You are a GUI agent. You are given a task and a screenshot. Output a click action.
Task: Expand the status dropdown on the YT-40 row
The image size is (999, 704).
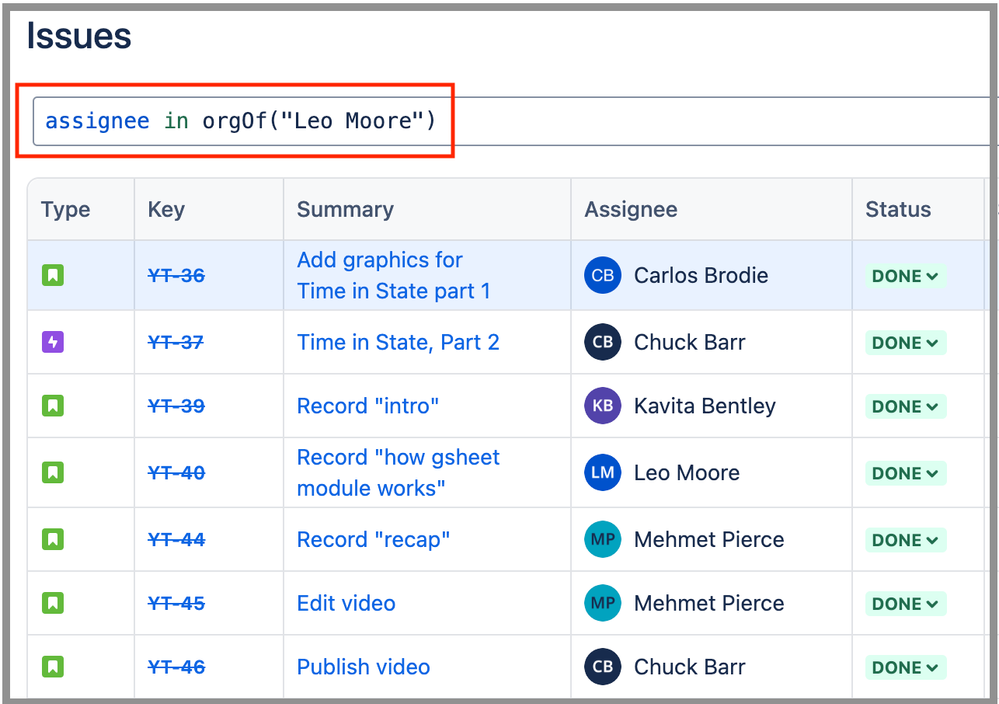(904, 473)
